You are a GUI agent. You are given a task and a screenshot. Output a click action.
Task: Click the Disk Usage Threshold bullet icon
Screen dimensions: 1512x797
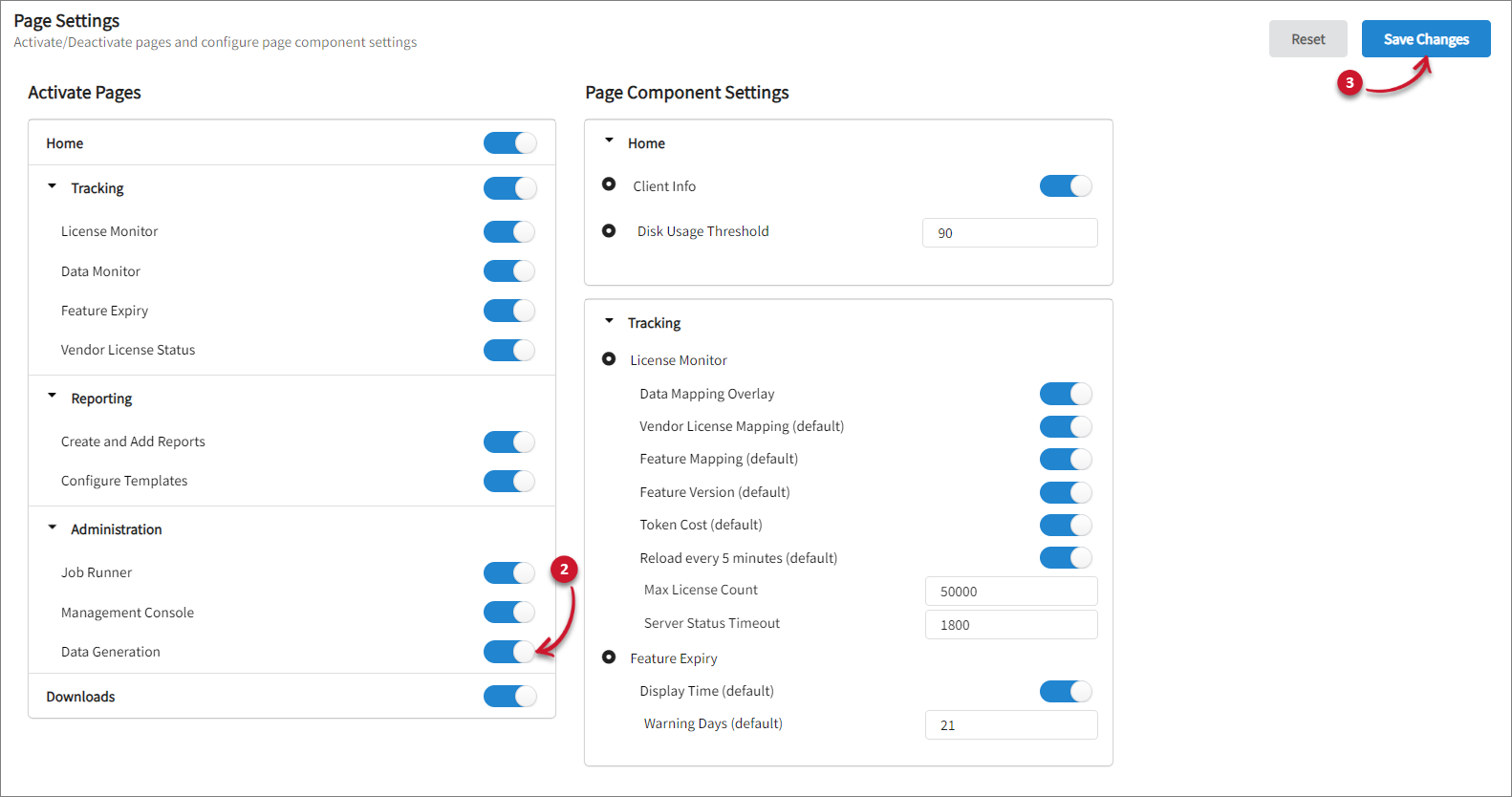click(609, 230)
